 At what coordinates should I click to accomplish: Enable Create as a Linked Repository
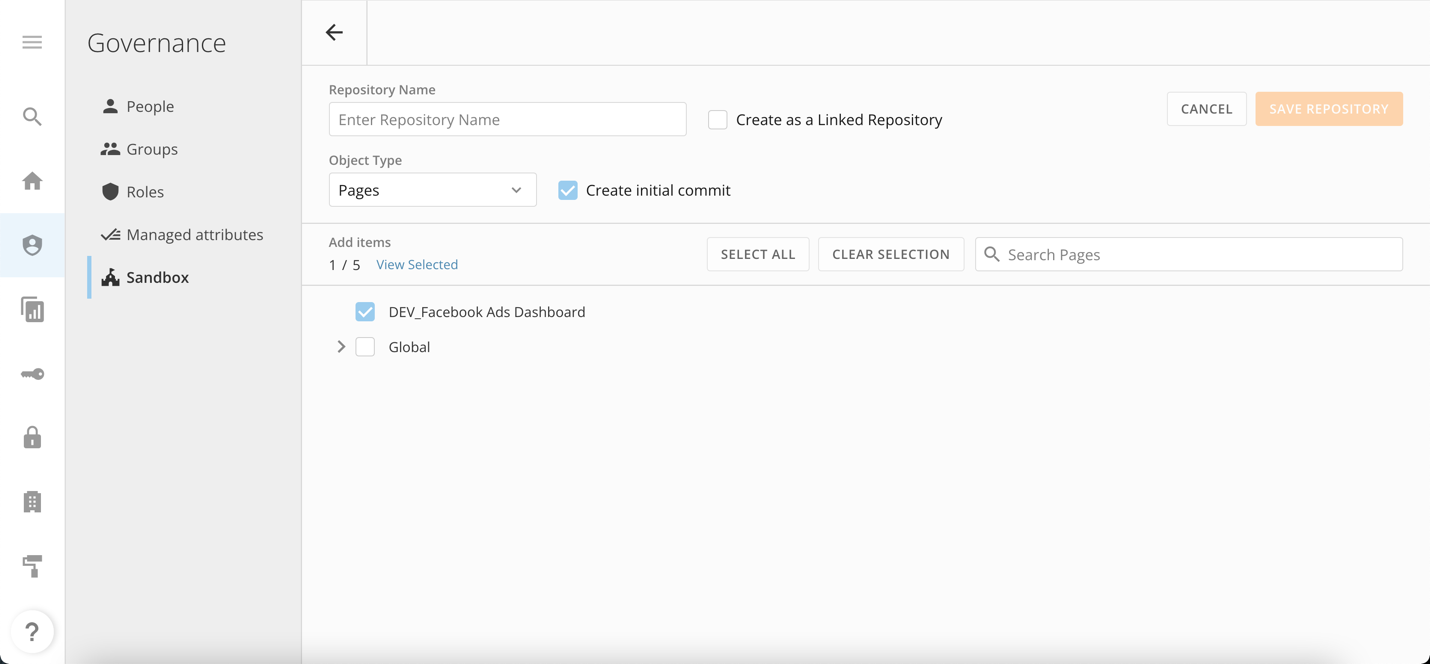pyautogui.click(x=717, y=120)
